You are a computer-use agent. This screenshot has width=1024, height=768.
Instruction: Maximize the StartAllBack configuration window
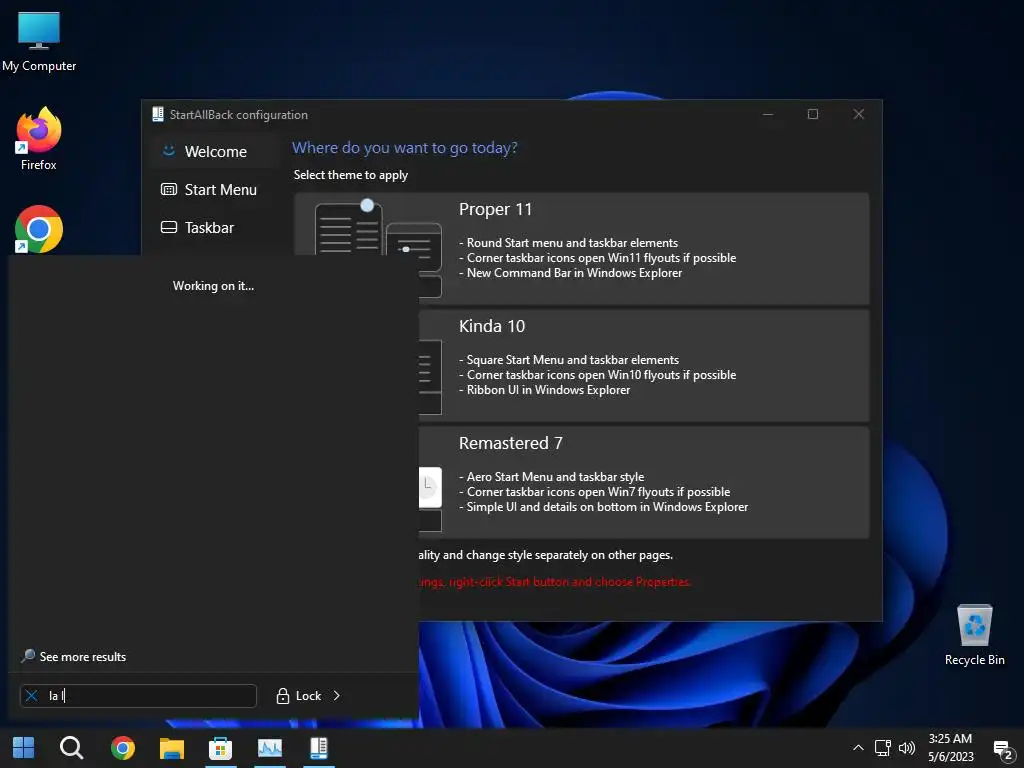click(813, 114)
